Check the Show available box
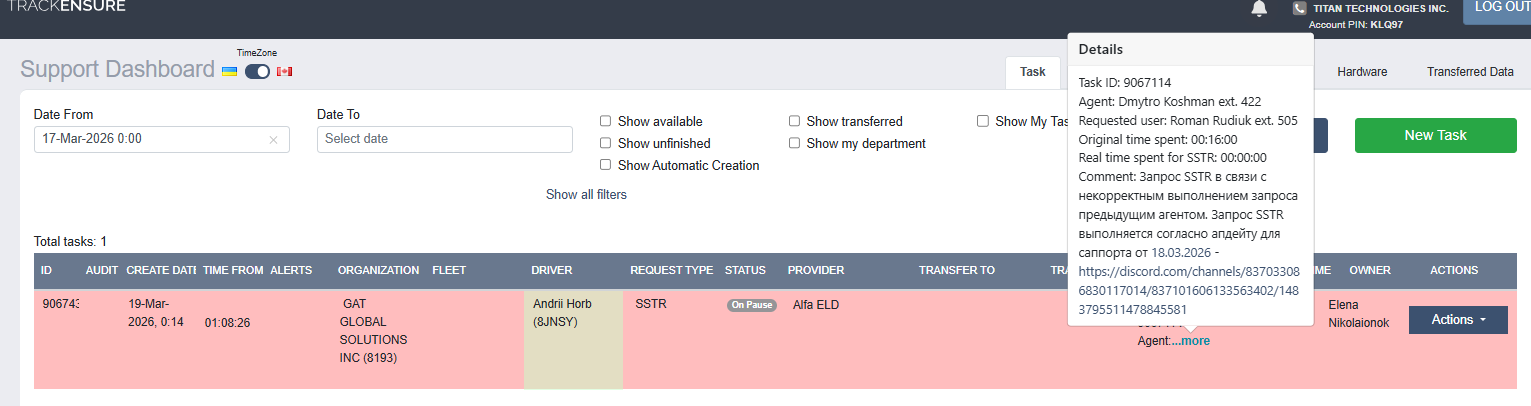The height and width of the screenshot is (406, 1531). pyautogui.click(x=605, y=122)
